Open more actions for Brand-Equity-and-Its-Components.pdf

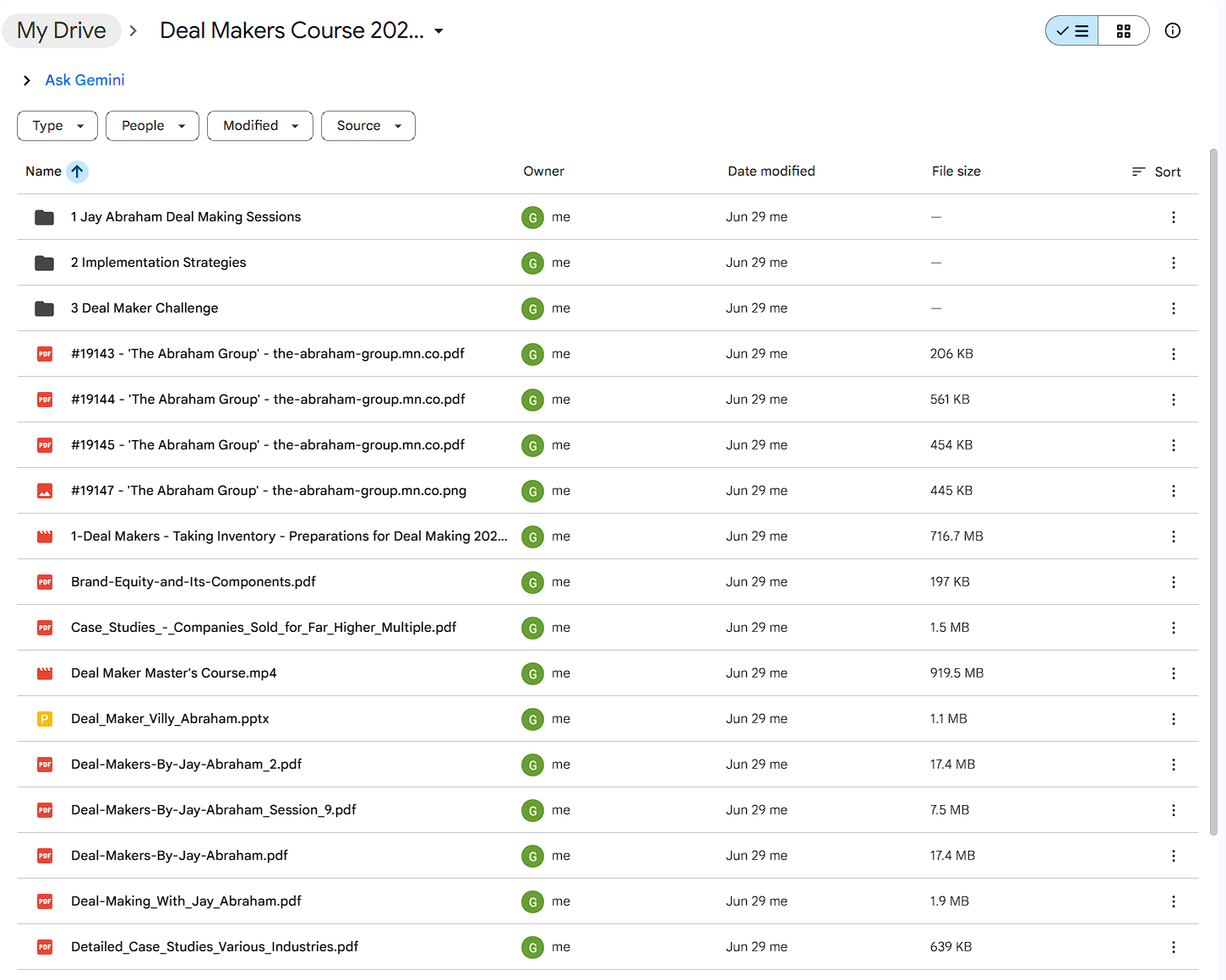(1174, 582)
